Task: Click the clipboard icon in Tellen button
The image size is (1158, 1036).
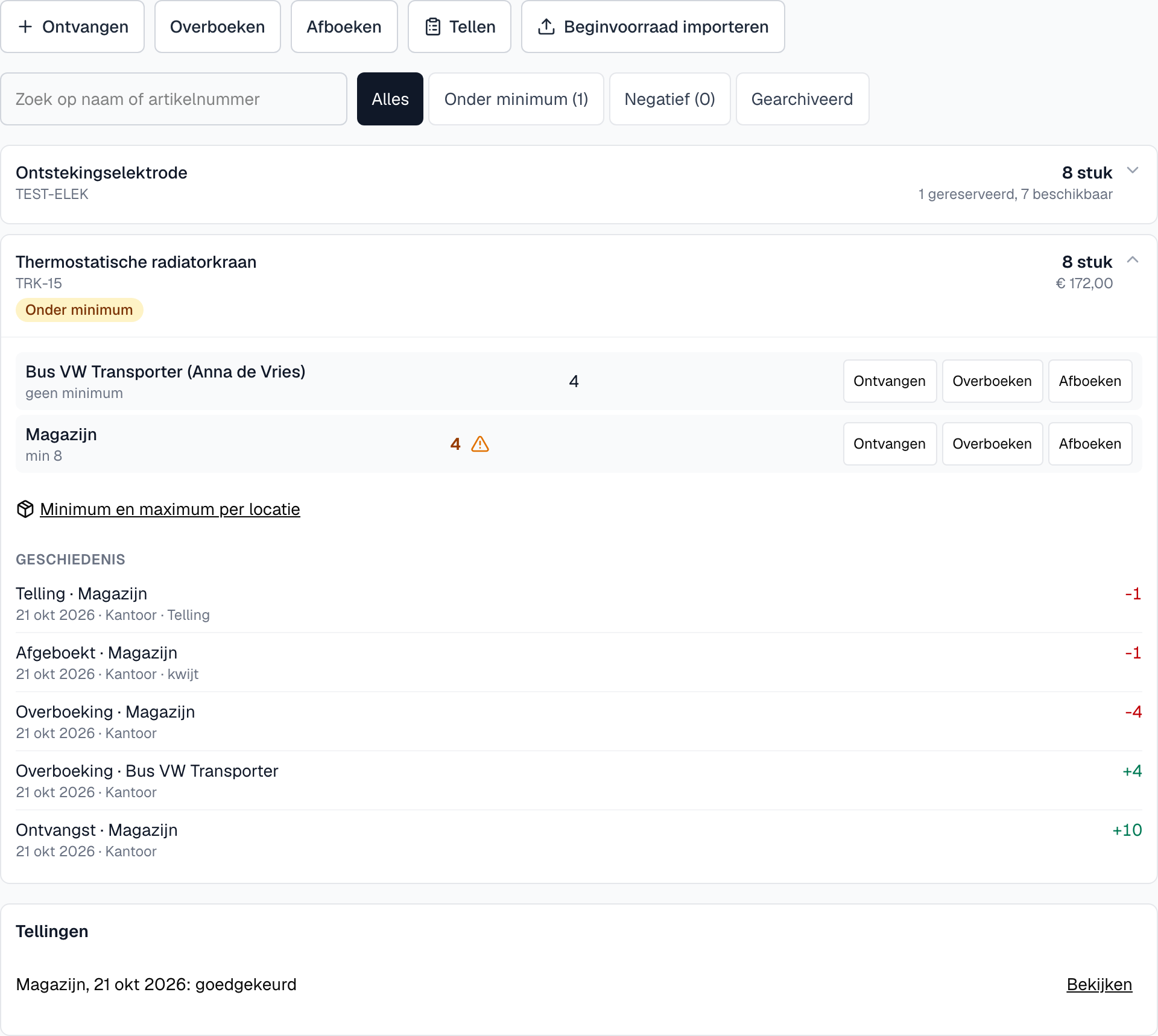Action: tap(433, 27)
